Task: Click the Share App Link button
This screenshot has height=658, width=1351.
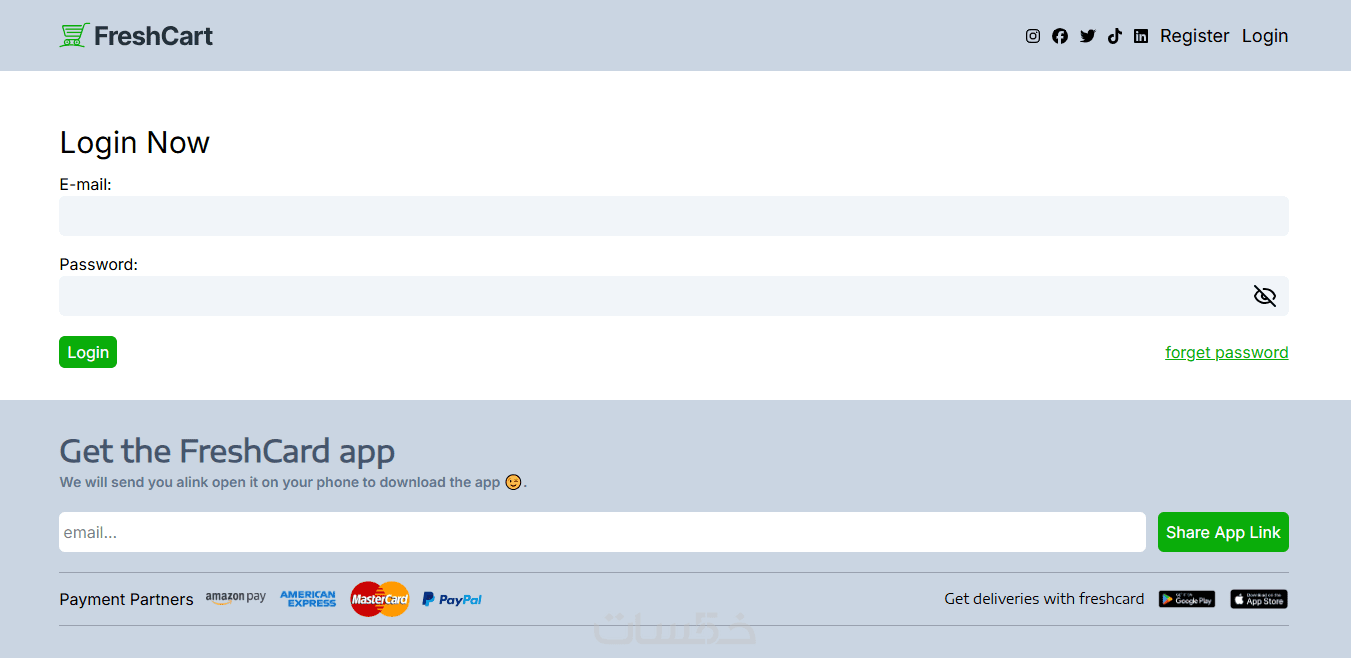Action: [1223, 532]
